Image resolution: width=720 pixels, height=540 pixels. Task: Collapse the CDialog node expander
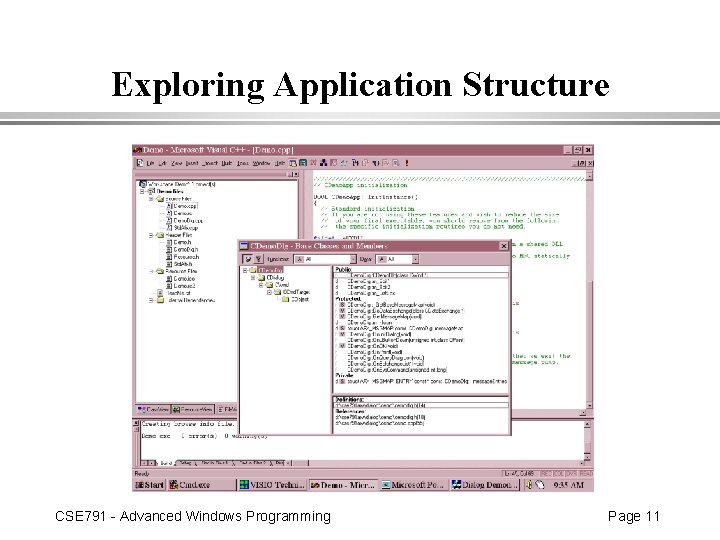click(253, 278)
